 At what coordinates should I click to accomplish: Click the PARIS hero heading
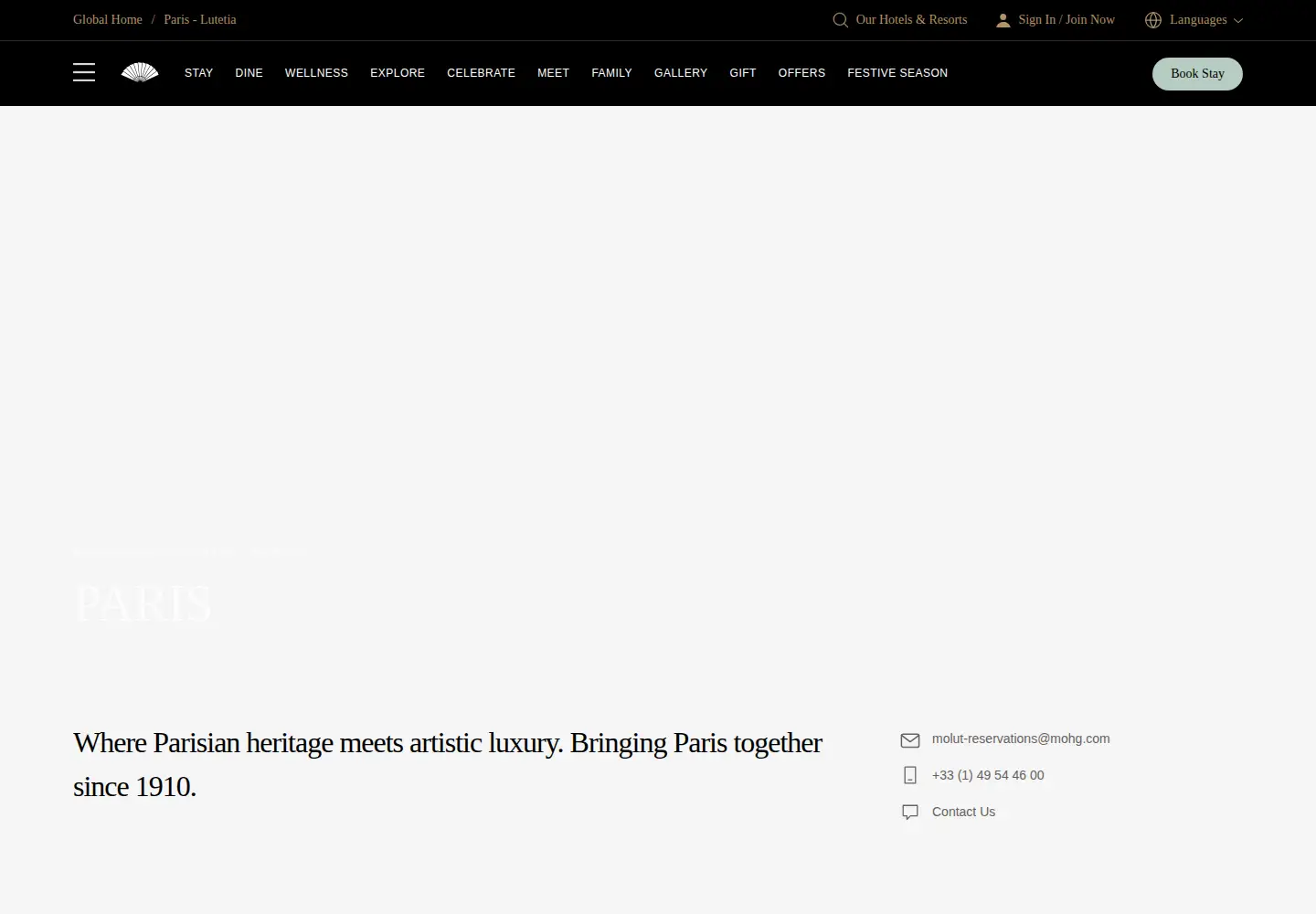tap(143, 603)
